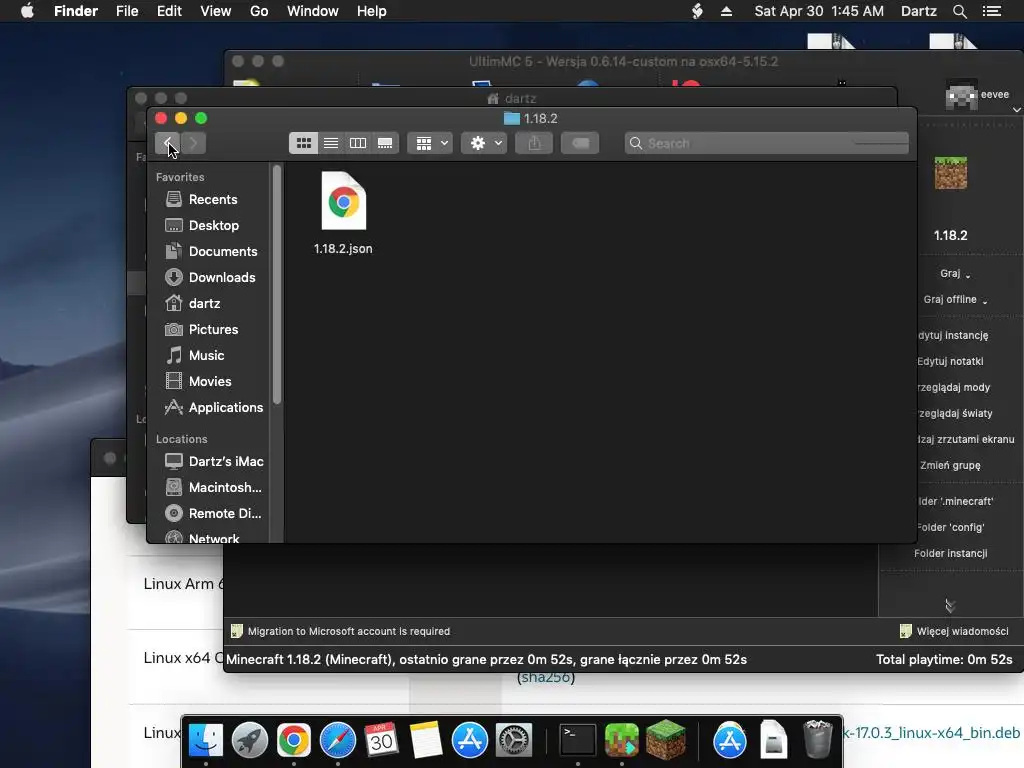Open the dartz home folder in sidebar
Image resolution: width=1024 pixels, height=768 pixels.
204,304
